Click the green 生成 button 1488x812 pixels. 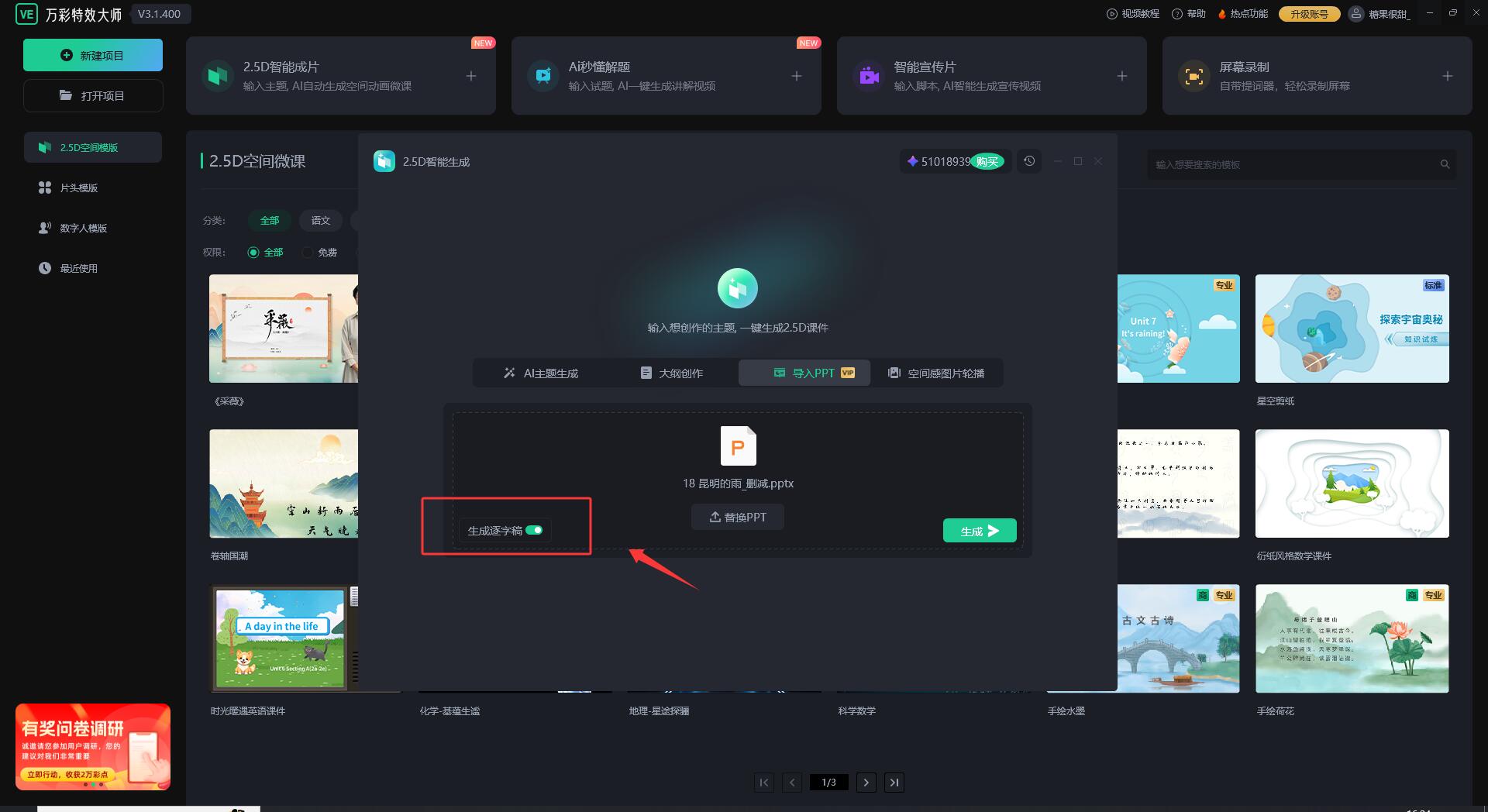(980, 531)
